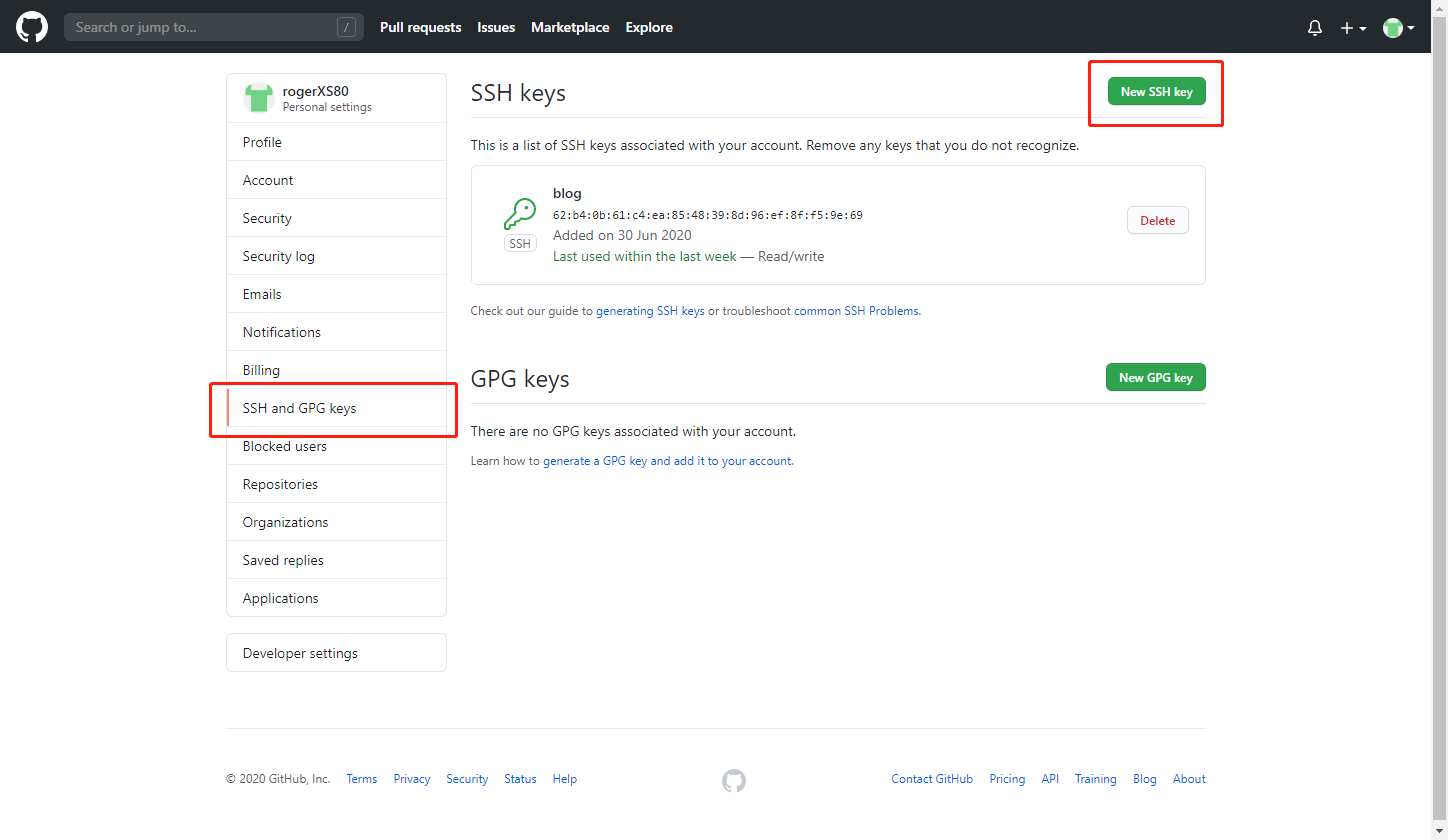Open Applications settings in sidebar
The width and height of the screenshot is (1448, 840).
[336, 598]
